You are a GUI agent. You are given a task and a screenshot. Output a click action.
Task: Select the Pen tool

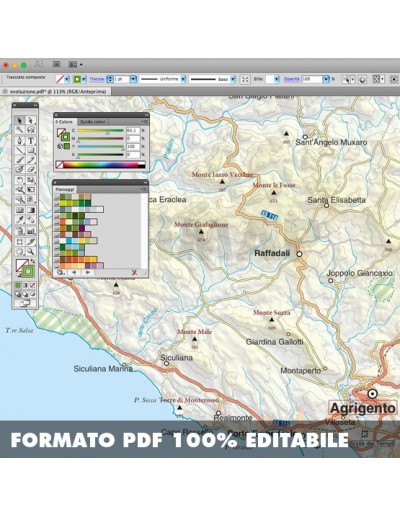pyautogui.click(x=20, y=140)
